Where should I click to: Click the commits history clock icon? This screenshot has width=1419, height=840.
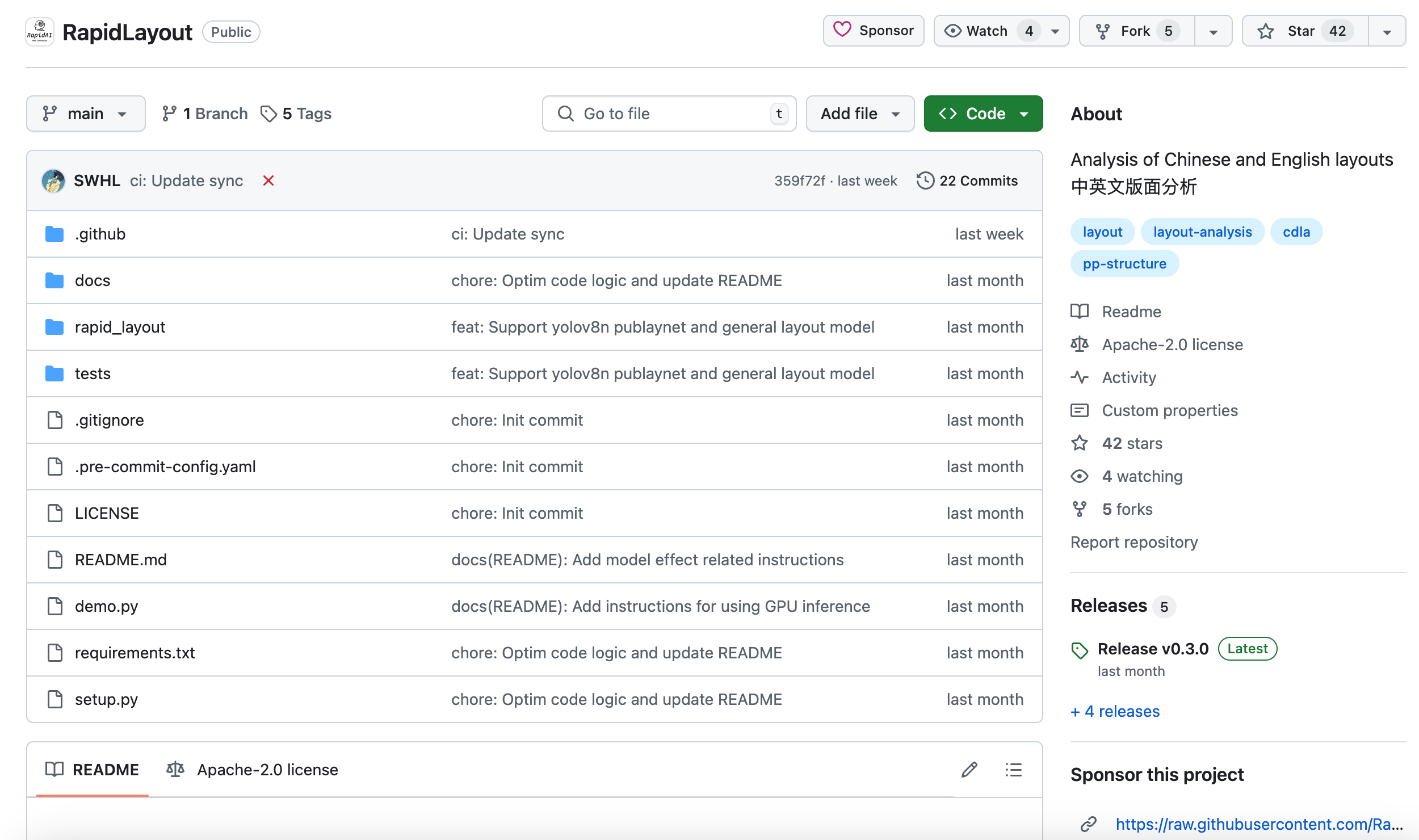pos(925,180)
